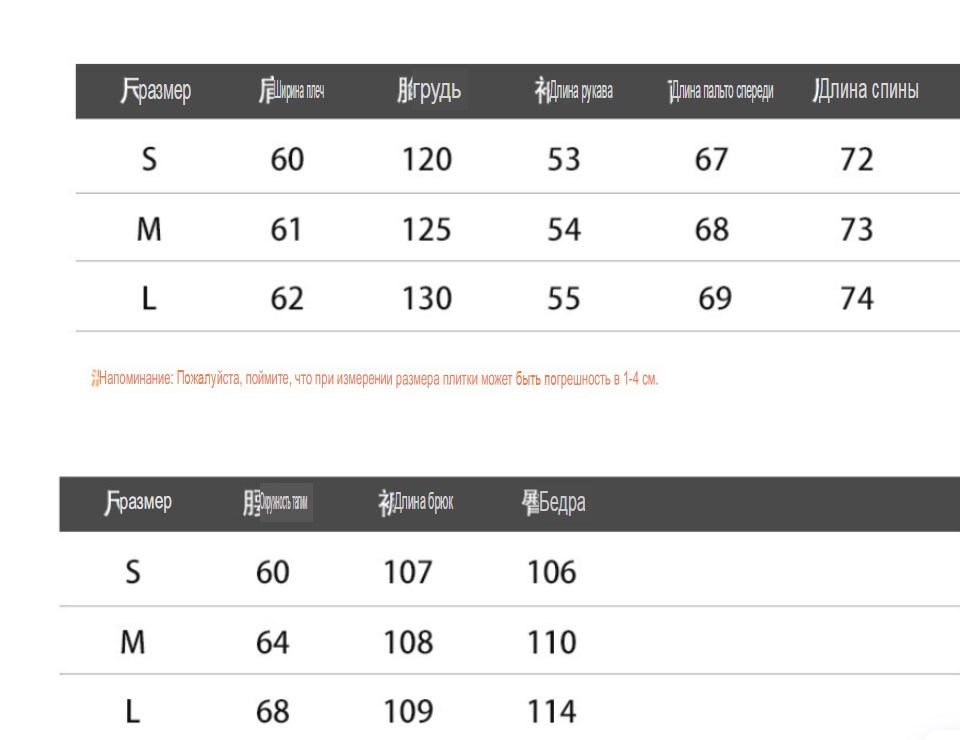Click the 'Длина спины' column header
This screenshot has width=960, height=740.
pyautogui.click(x=866, y=90)
